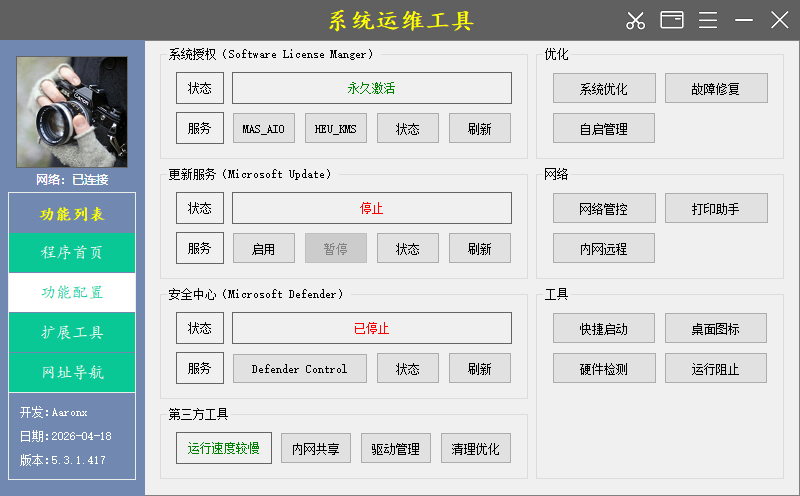Click the scissors icon in title bar

point(636,20)
